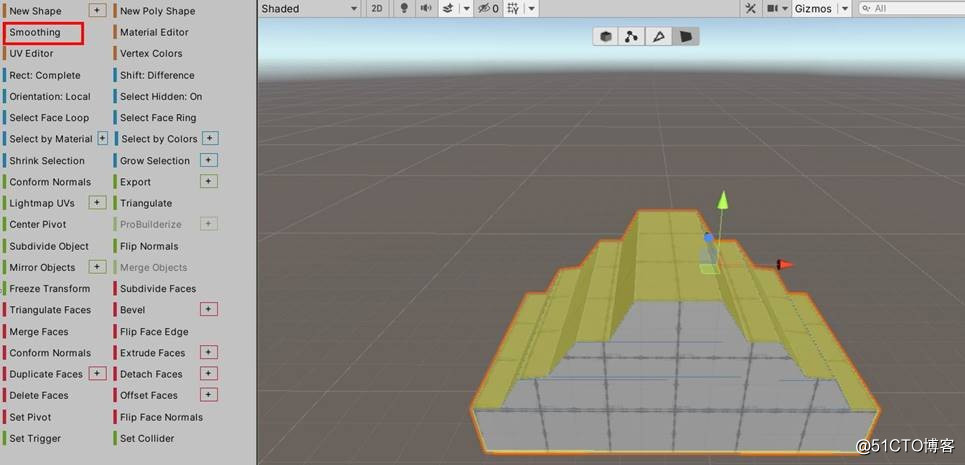
Task: Click the blue Z-axis gizmo handle
Action: 708,237
